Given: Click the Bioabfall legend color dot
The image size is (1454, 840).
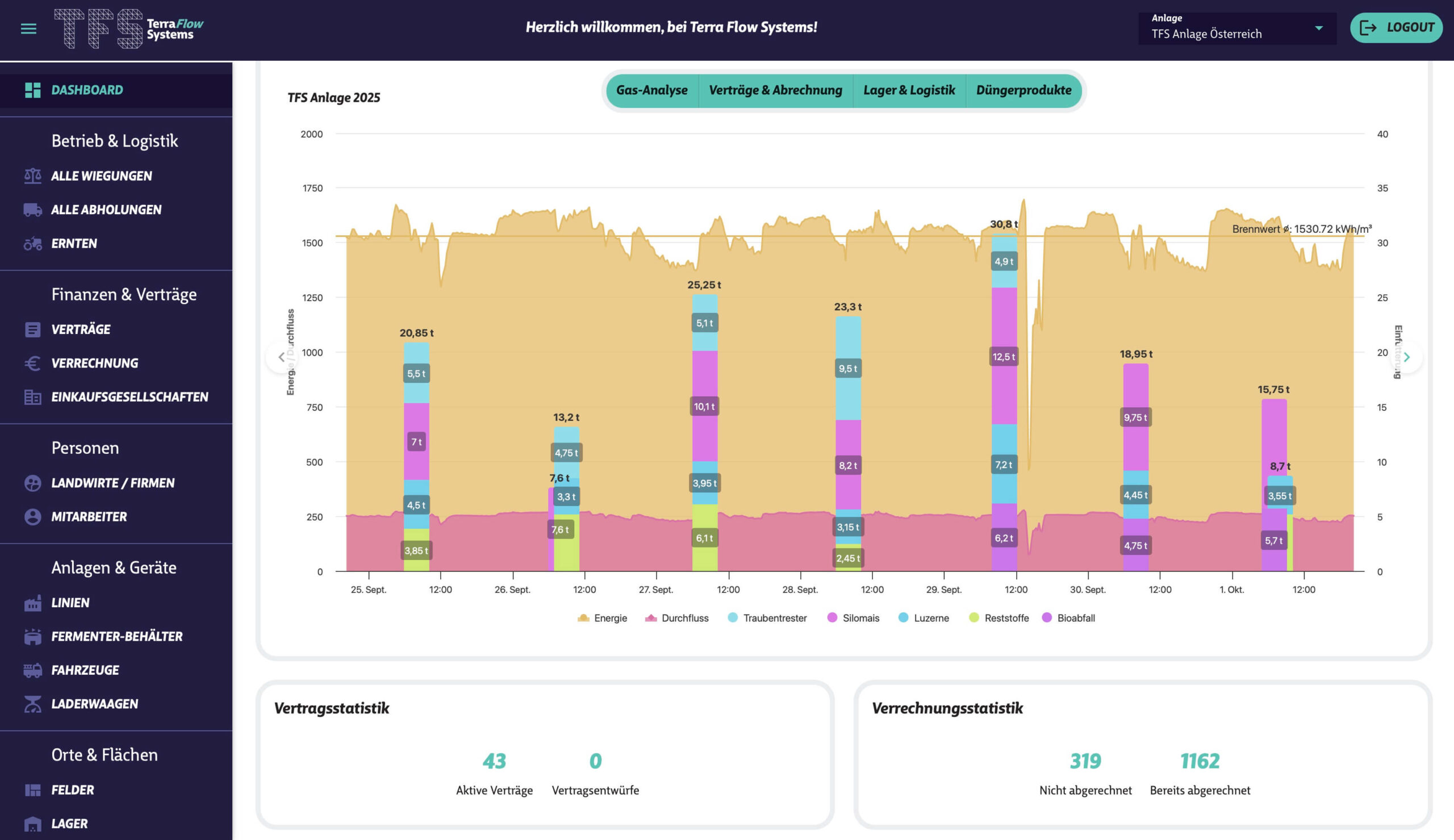Looking at the screenshot, I should 1047,618.
